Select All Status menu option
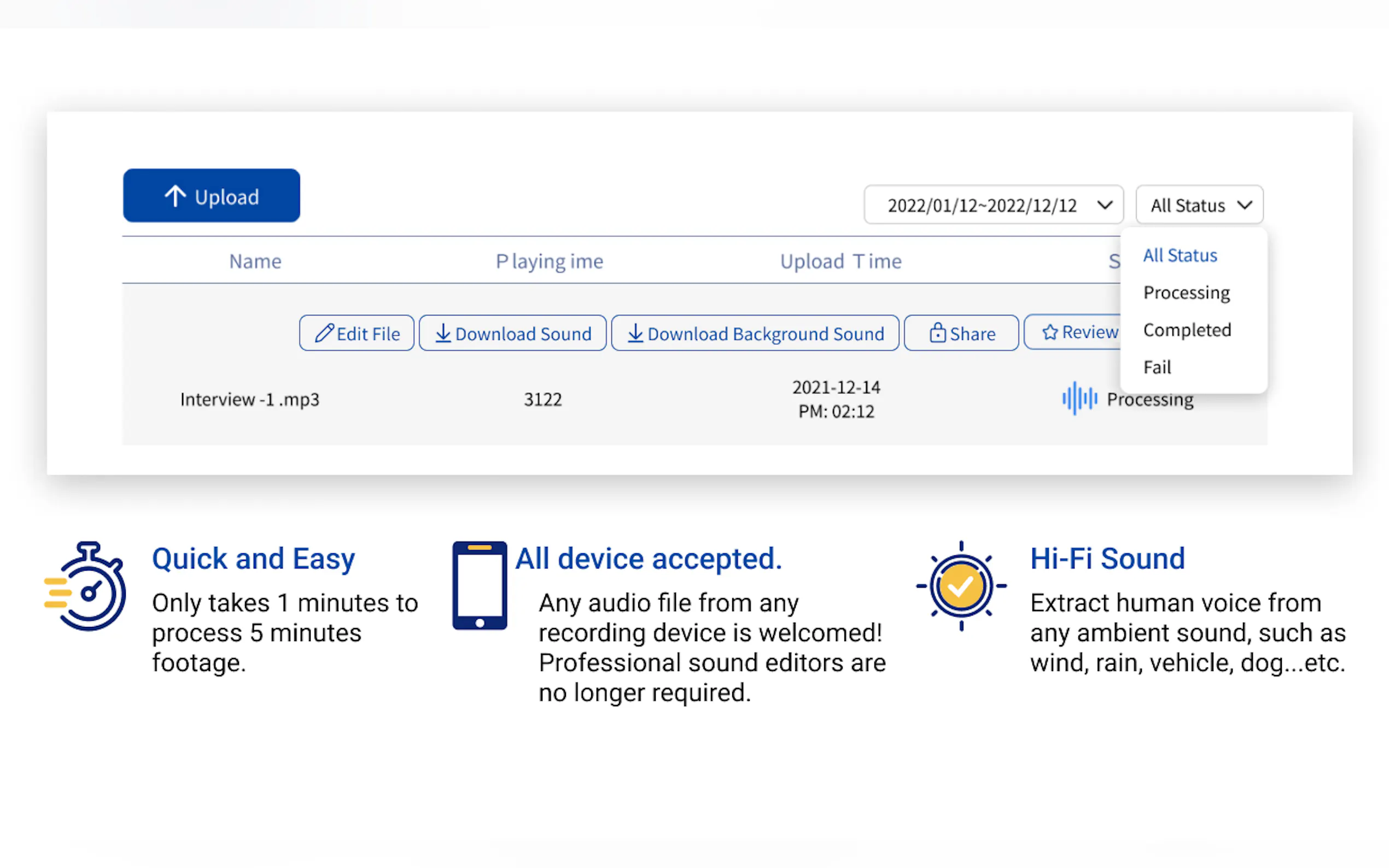Image resolution: width=1389 pixels, height=868 pixels. point(1180,255)
